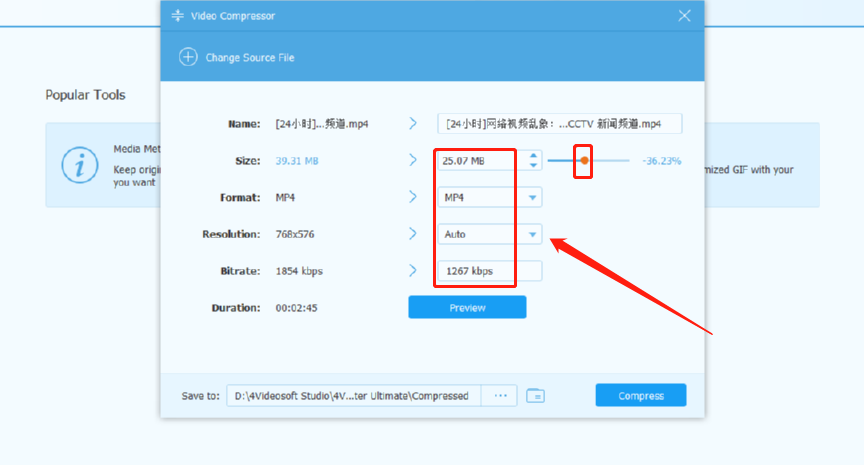Click the Popular Tools heading
Viewport: 867px width, 465px height.
[x=85, y=95]
